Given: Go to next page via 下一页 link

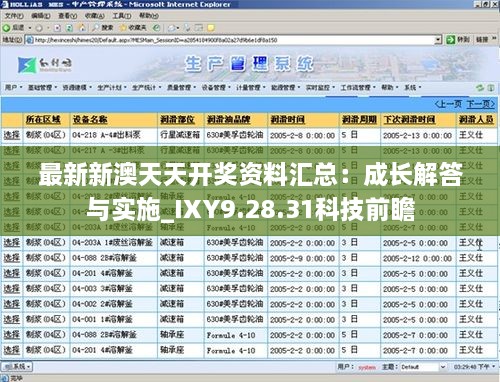Looking at the screenshot, I should [x=480, y=104].
